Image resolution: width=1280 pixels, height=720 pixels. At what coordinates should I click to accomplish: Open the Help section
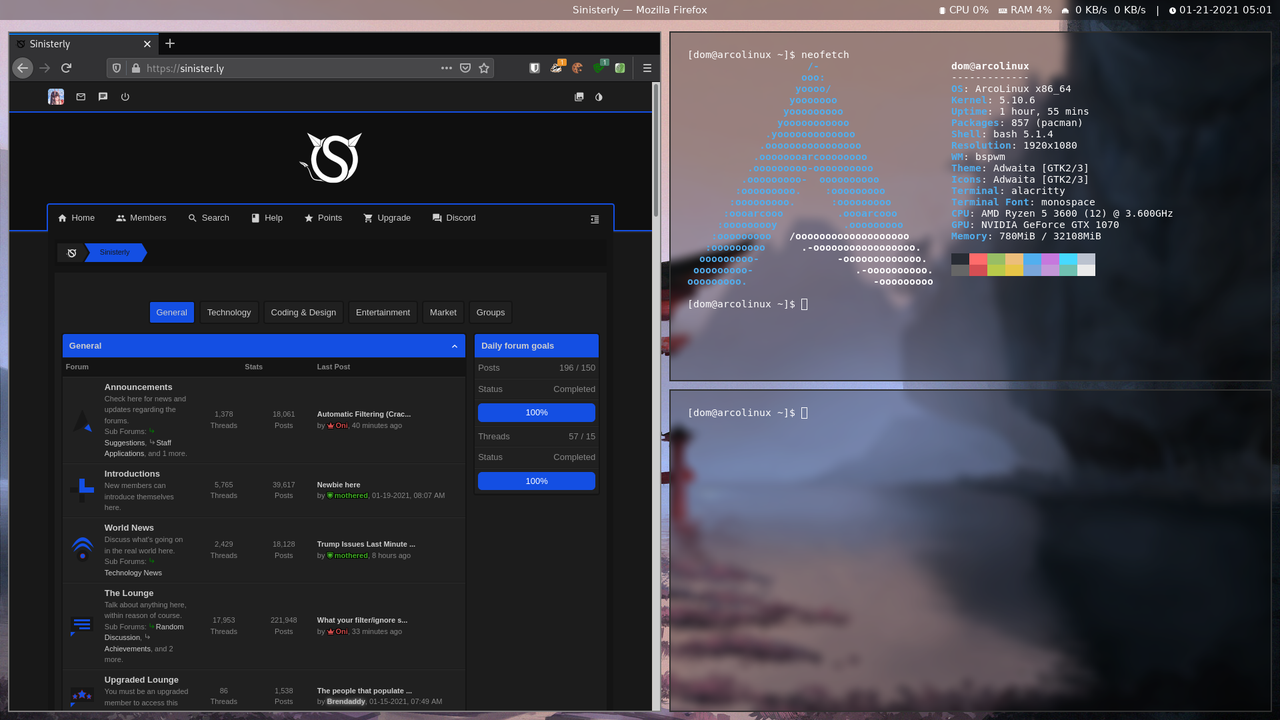tap(267, 218)
